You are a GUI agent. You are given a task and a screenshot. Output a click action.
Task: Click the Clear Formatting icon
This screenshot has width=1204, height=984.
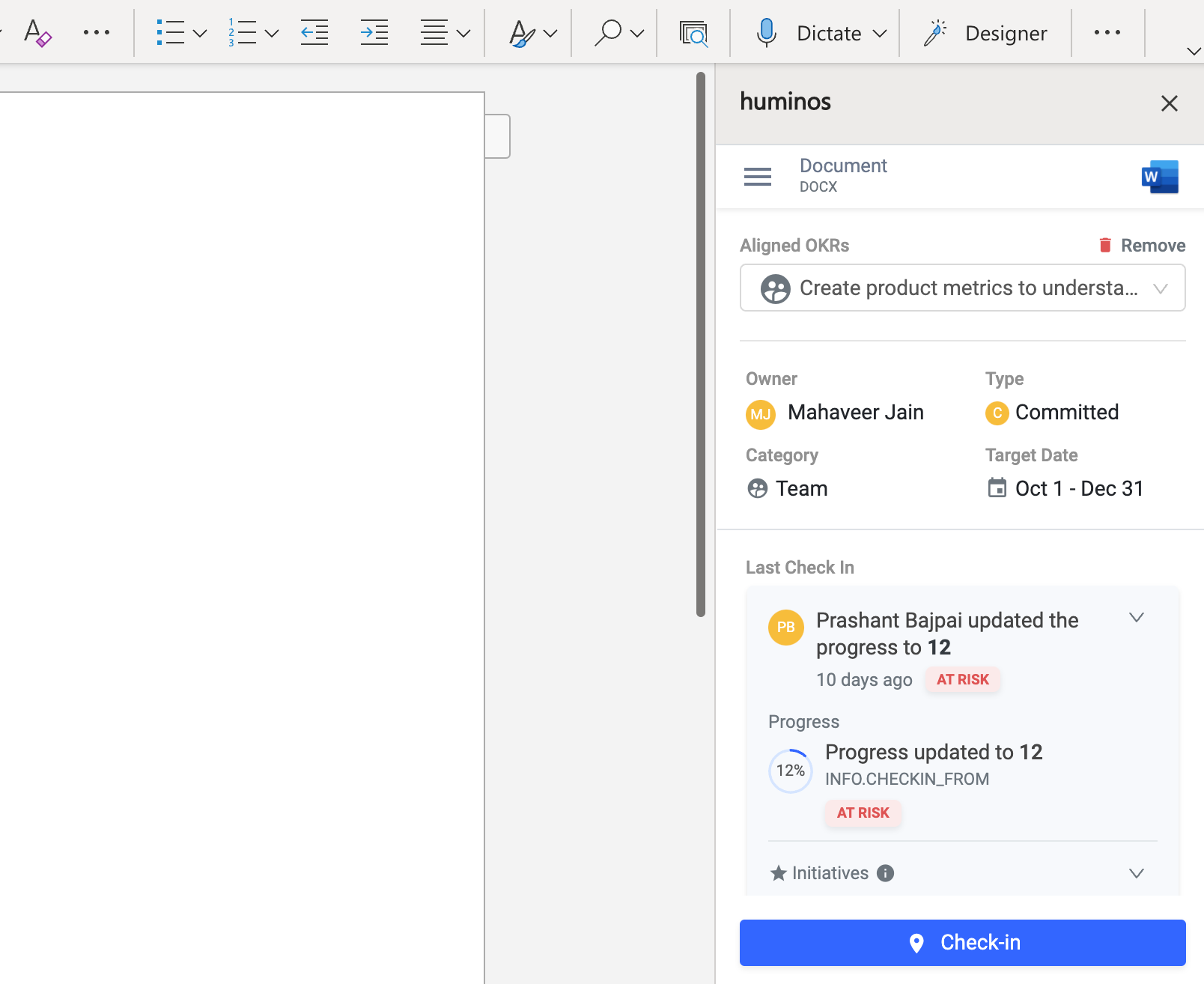tap(37, 33)
